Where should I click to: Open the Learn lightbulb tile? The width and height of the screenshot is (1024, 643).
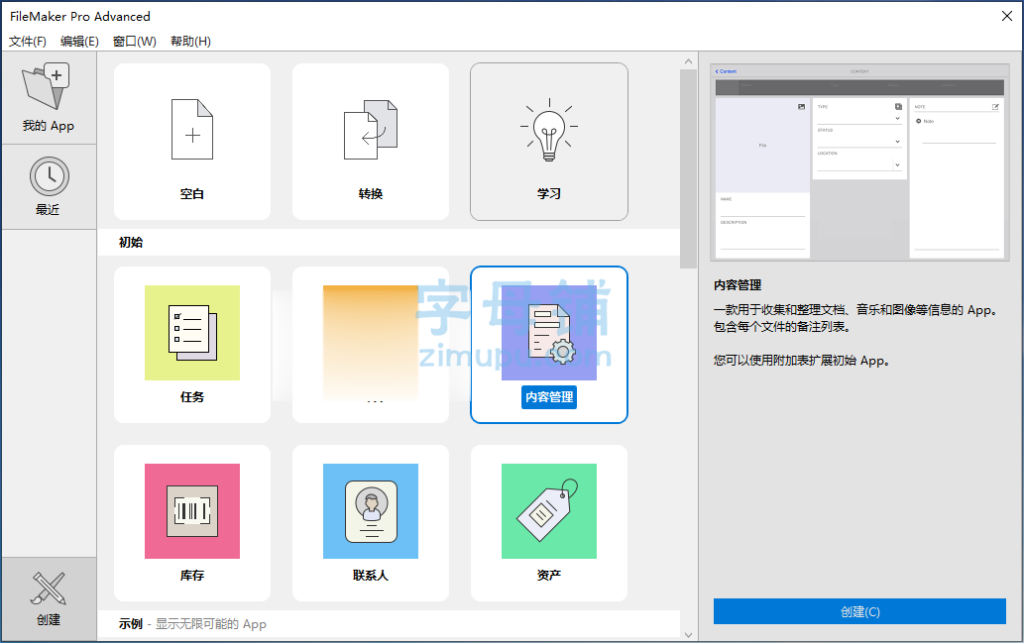549,141
